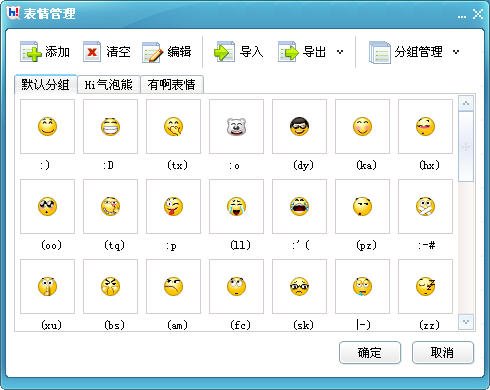Click the 确定 confirm button
Viewport: 490px width, 390px height.
tap(370, 352)
